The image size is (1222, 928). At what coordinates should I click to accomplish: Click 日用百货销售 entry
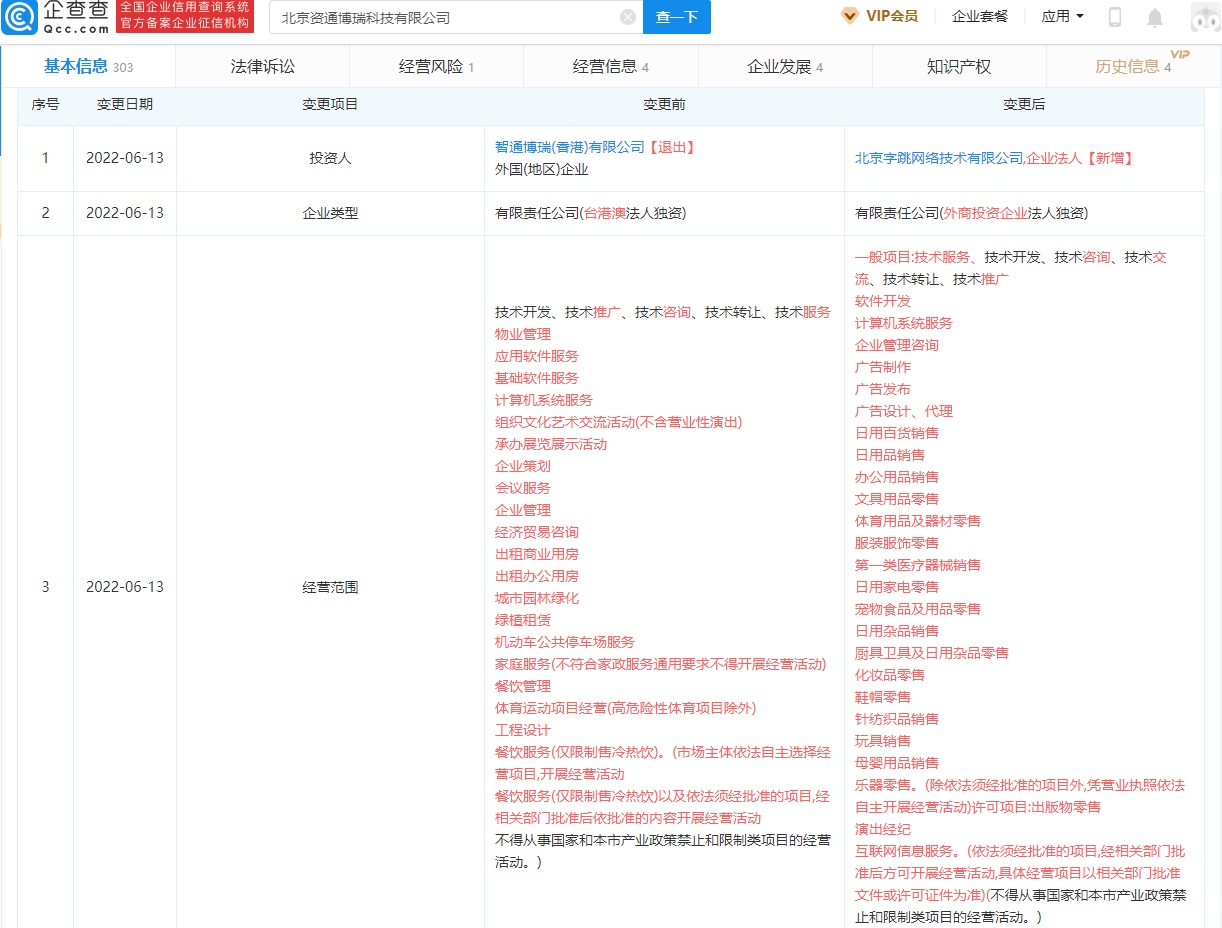(897, 433)
